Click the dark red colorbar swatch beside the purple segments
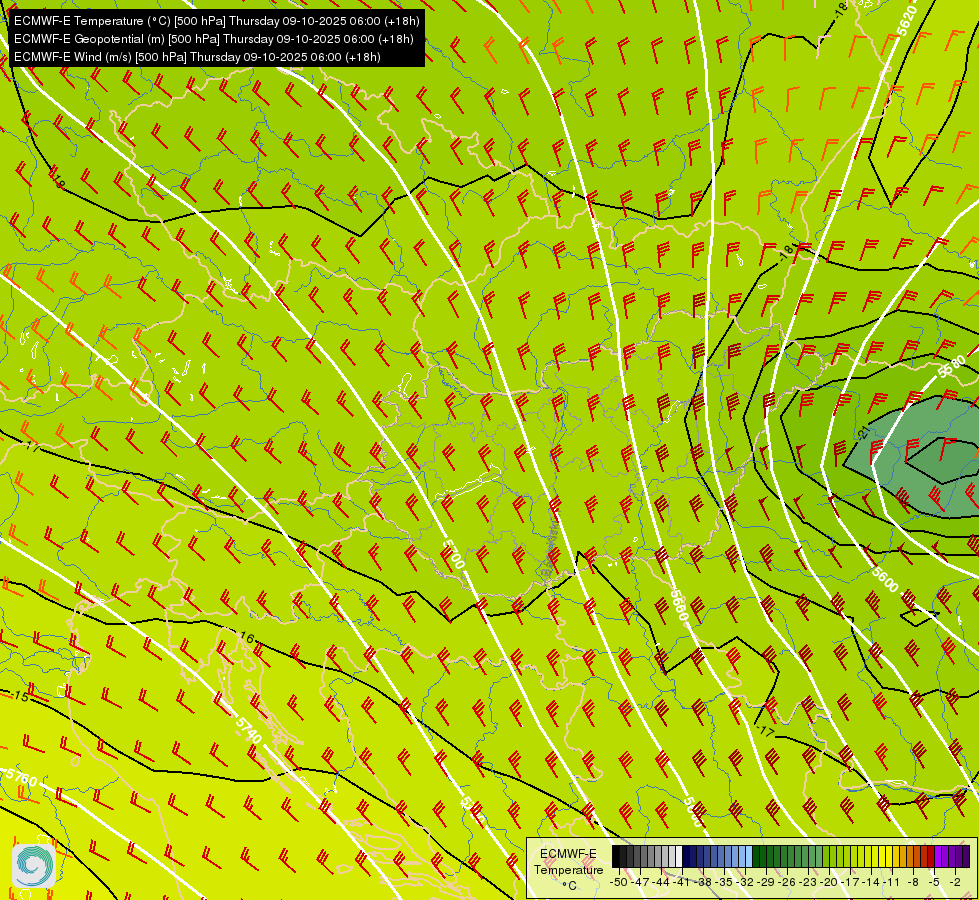This screenshot has height=900, width=979. 931,856
